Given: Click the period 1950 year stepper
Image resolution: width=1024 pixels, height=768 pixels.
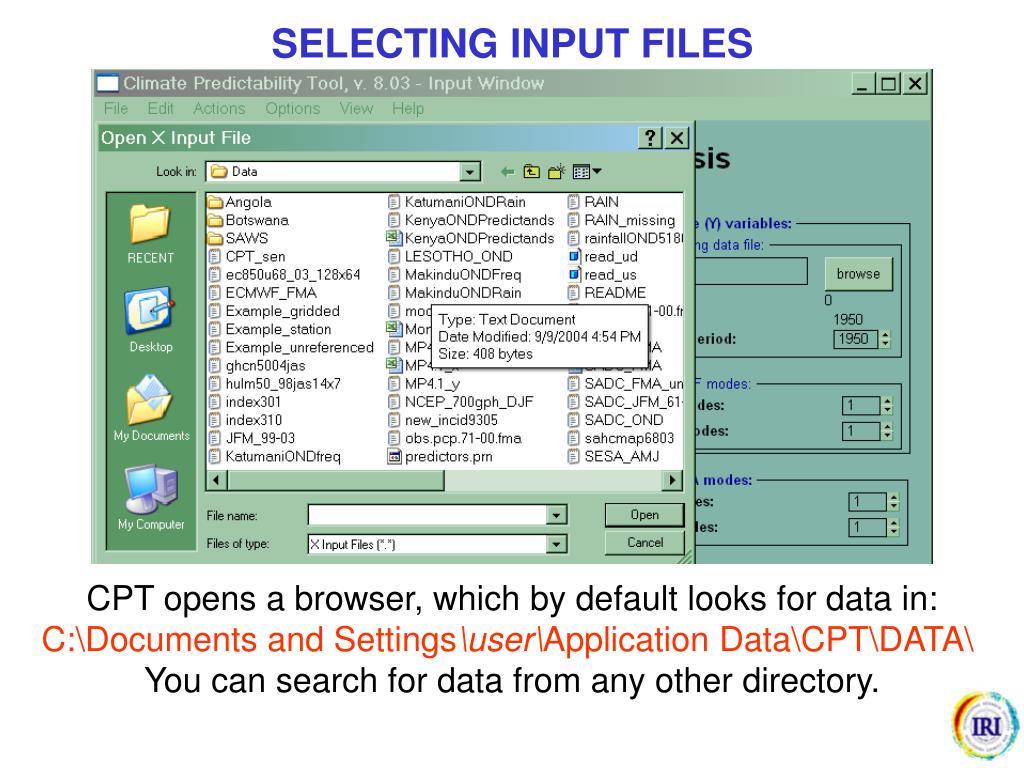Looking at the screenshot, I should pyautogui.click(x=885, y=339).
